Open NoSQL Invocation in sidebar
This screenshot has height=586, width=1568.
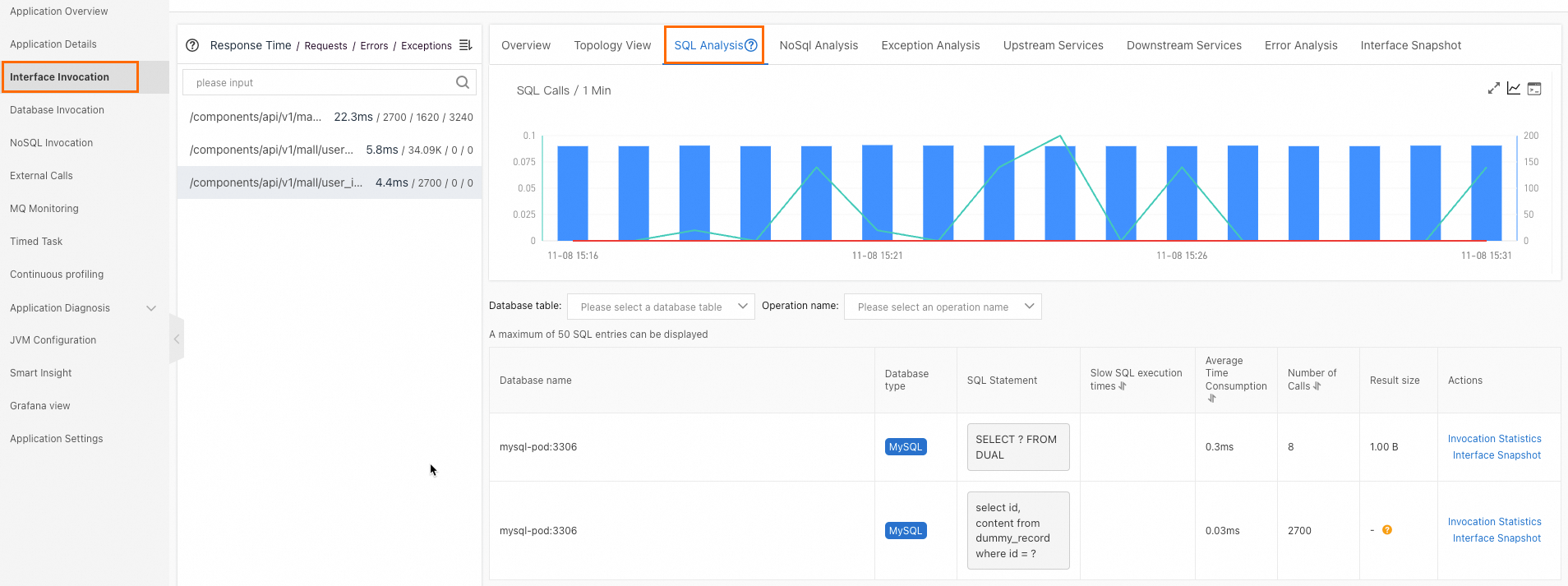[x=51, y=143]
